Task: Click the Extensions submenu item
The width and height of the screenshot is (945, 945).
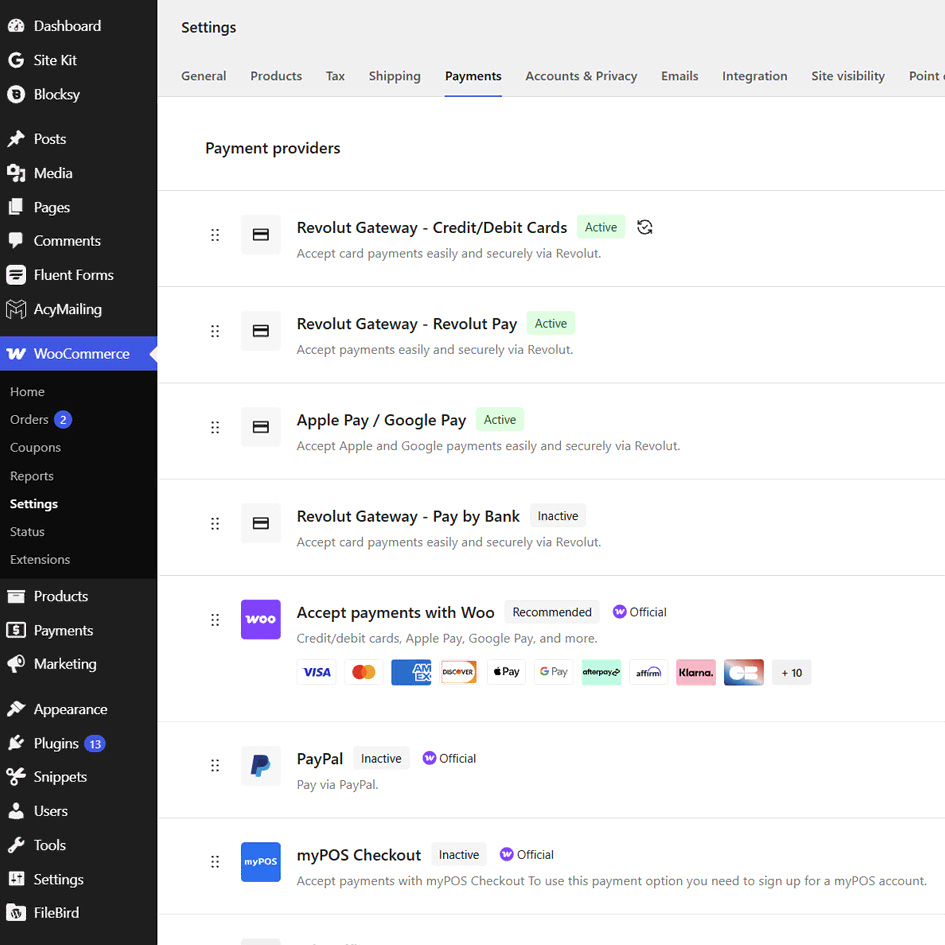Action: point(40,559)
